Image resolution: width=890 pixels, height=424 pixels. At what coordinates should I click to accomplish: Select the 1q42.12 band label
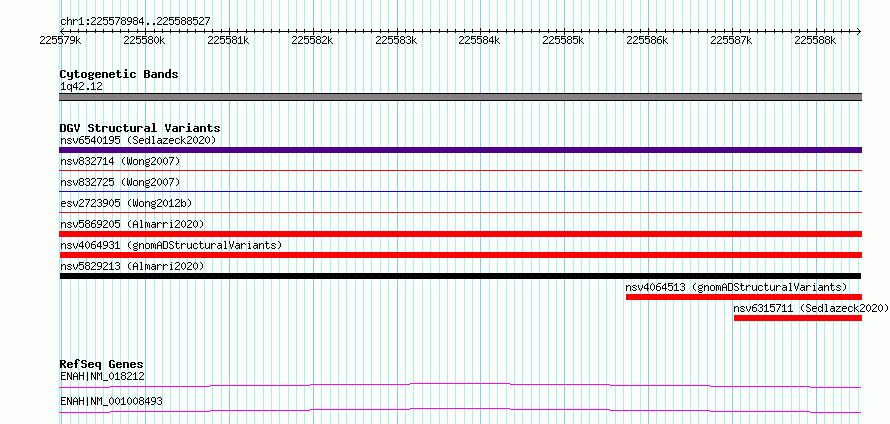coord(81,86)
